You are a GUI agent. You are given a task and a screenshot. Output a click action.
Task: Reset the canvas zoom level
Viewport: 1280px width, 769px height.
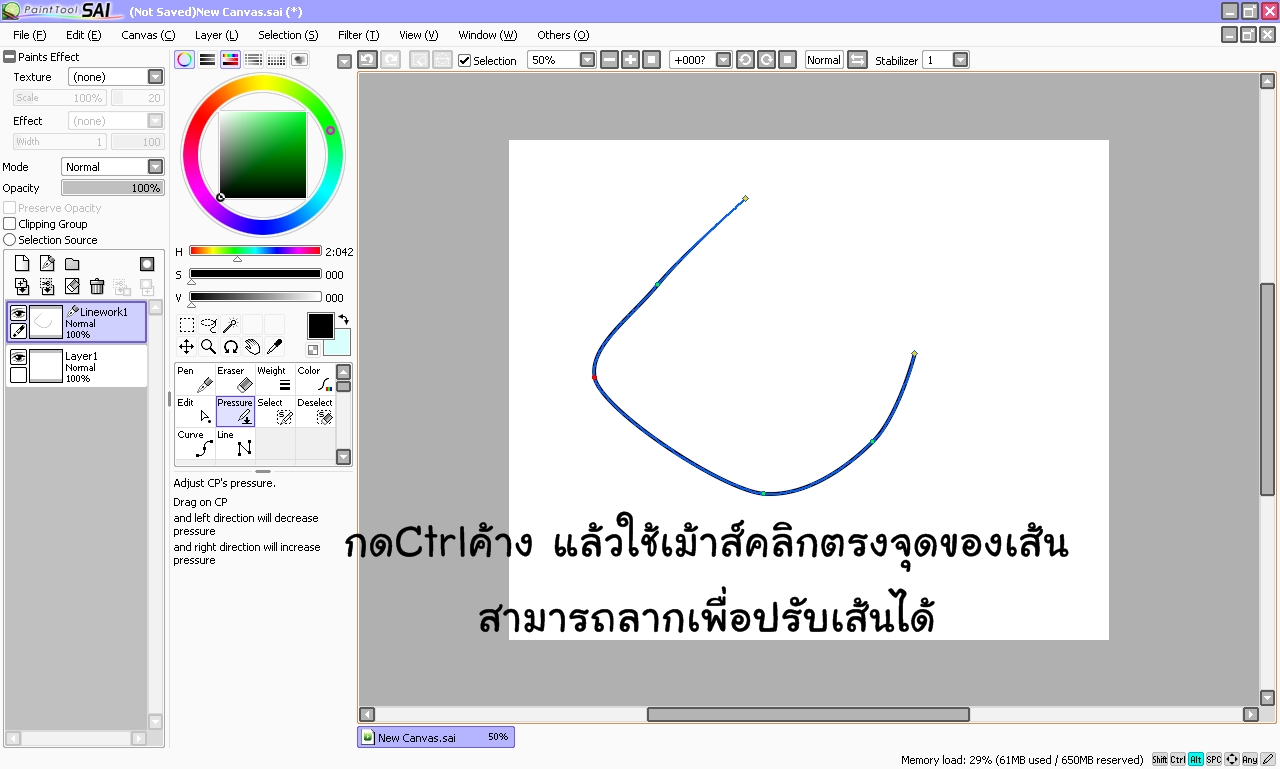(651, 60)
